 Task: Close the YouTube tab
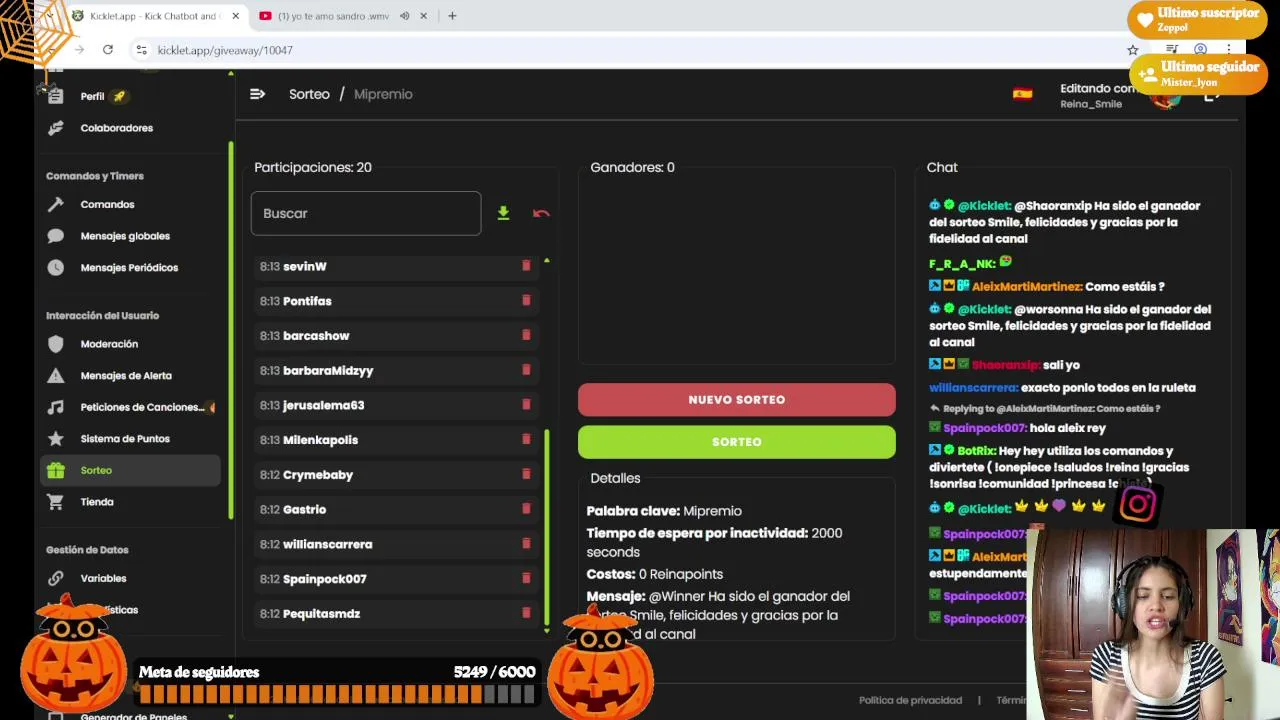point(423,16)
